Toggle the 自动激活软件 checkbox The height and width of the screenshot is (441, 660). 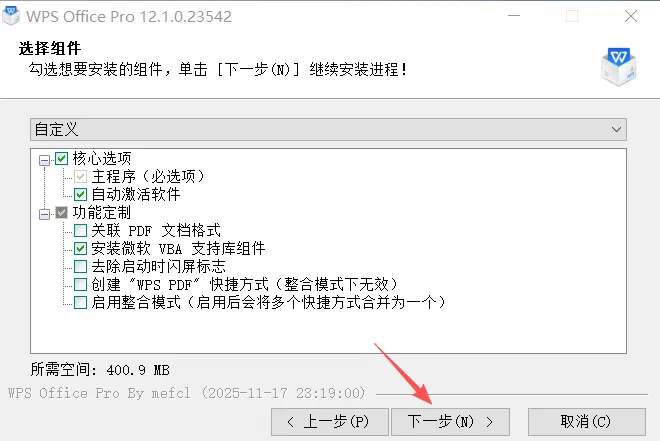pos(80,194)
